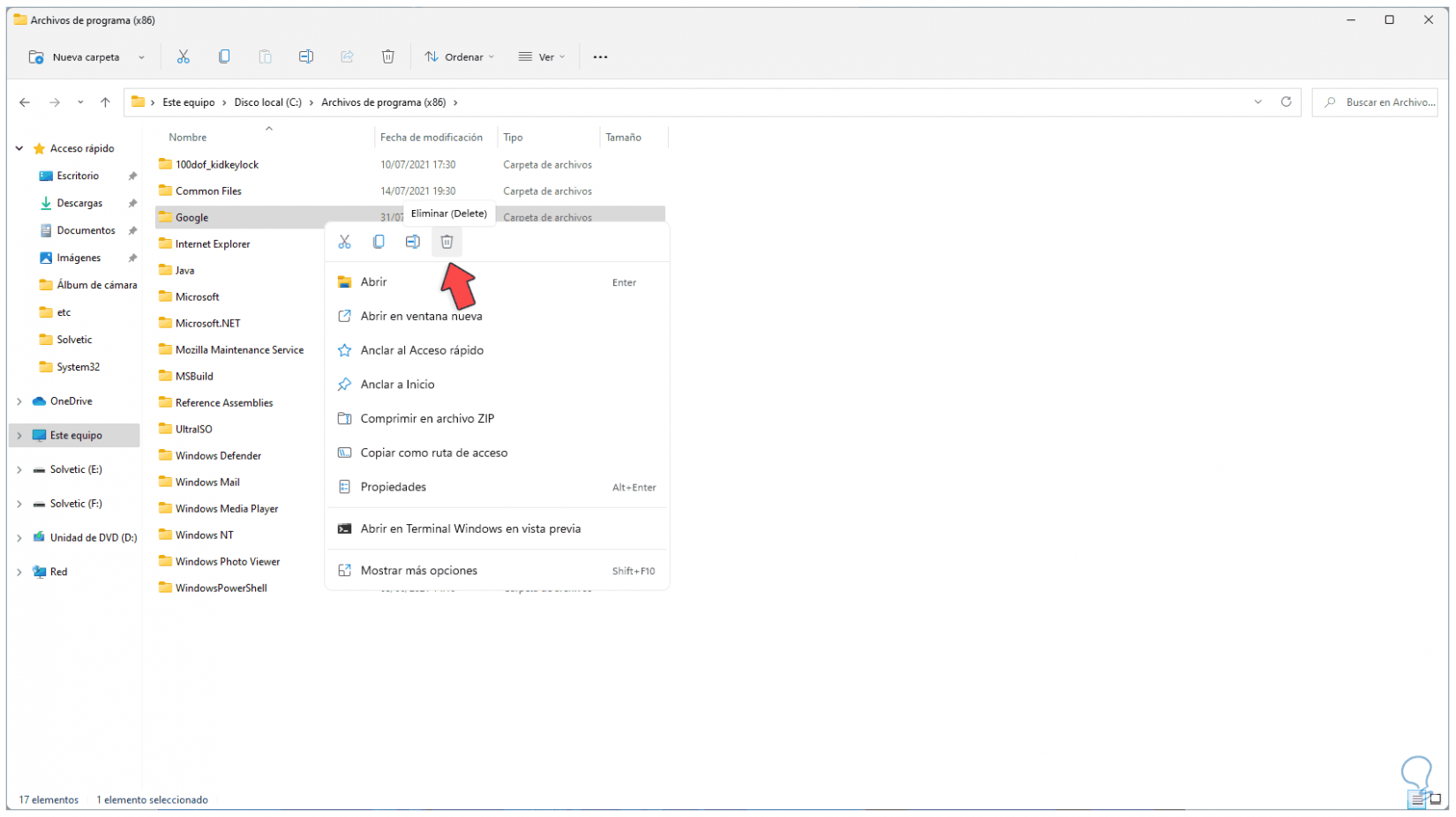Choose Abrir from the context menu
Image resolution: width=1456 pixels, height=817 pixels.
[x=497, y=282]
